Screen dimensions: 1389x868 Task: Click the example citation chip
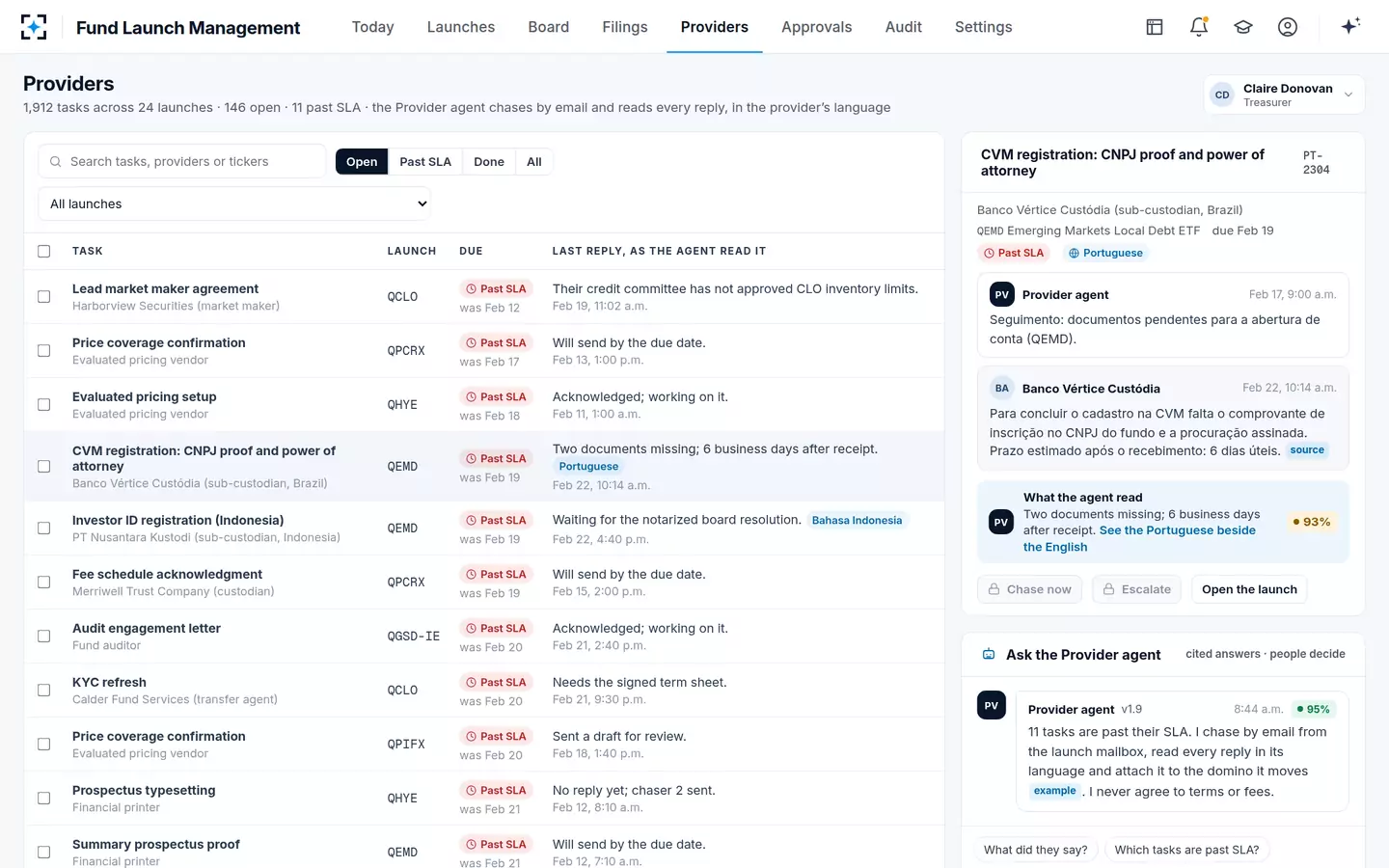(x=1054, y=791)
